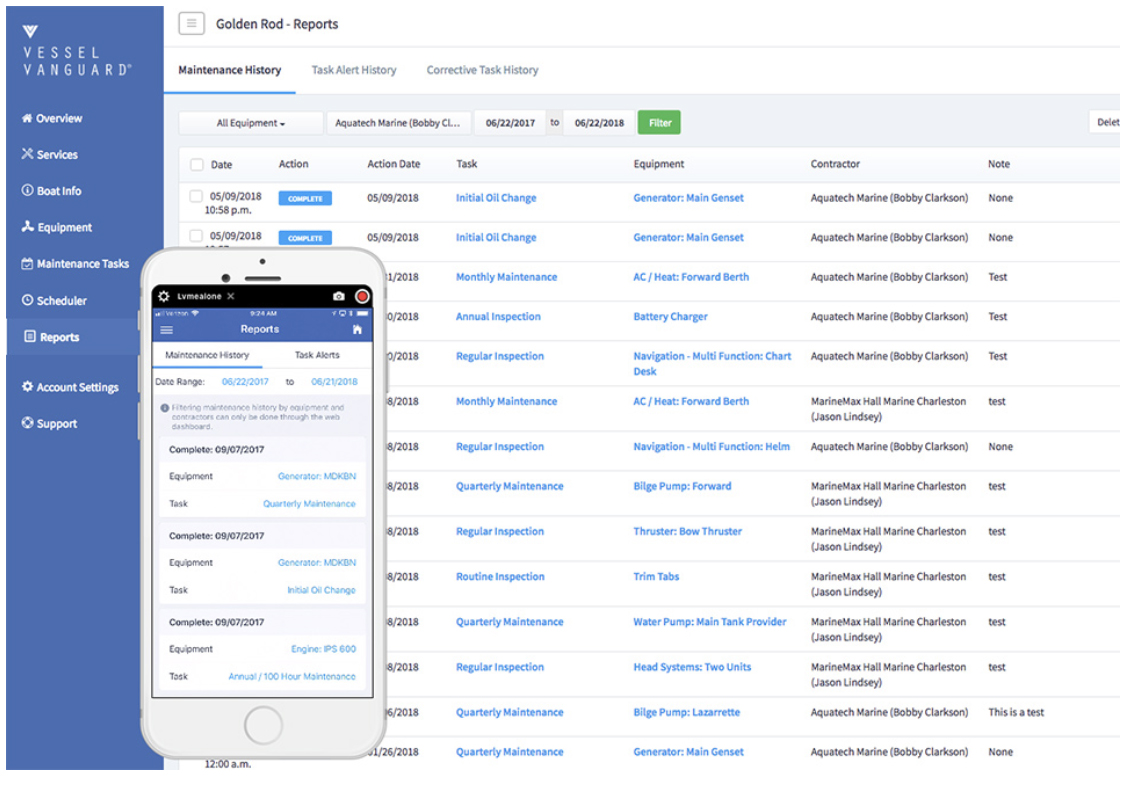Switch to Corrective Task History tab
Screen dimensions: 1148x797
pos(482,70)
